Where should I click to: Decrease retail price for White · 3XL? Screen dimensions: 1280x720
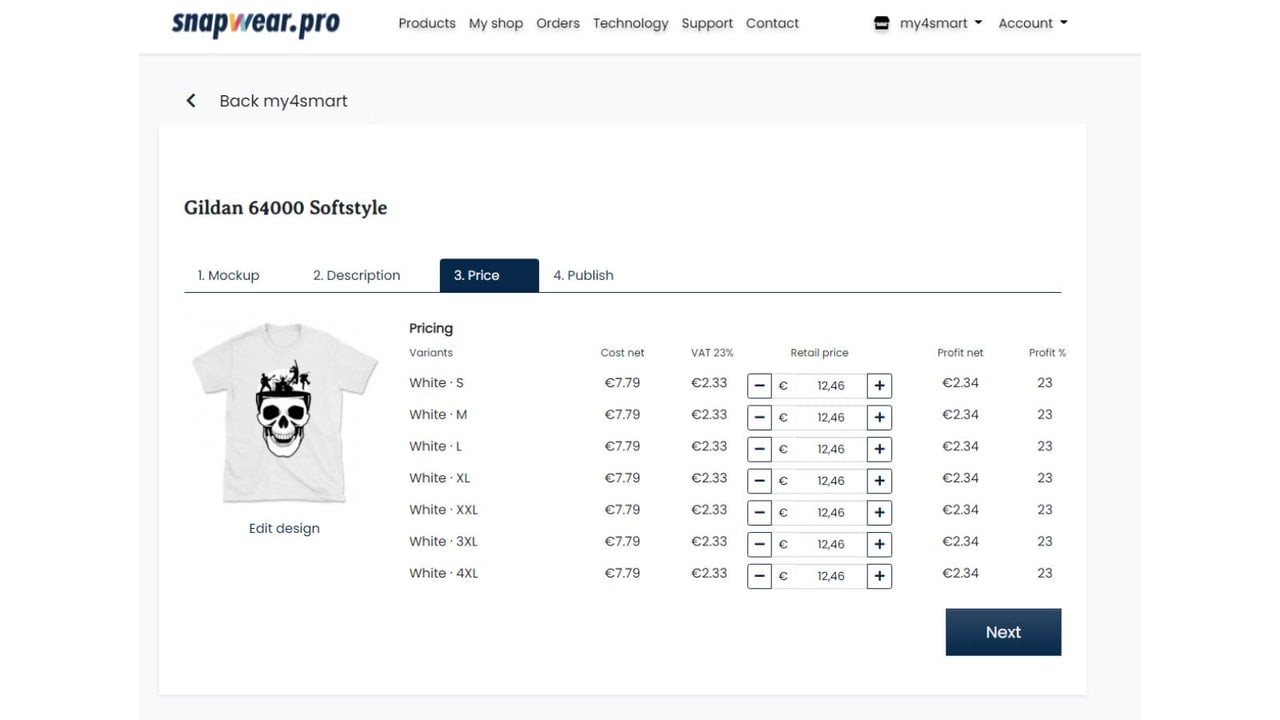(760, 545)
